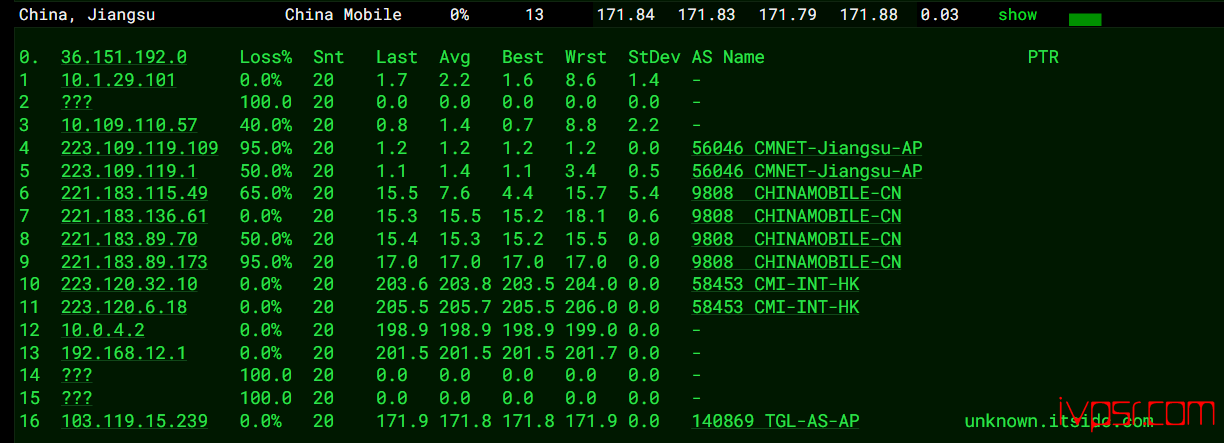Click the ??? entry at hop 15

coord(77,398)
